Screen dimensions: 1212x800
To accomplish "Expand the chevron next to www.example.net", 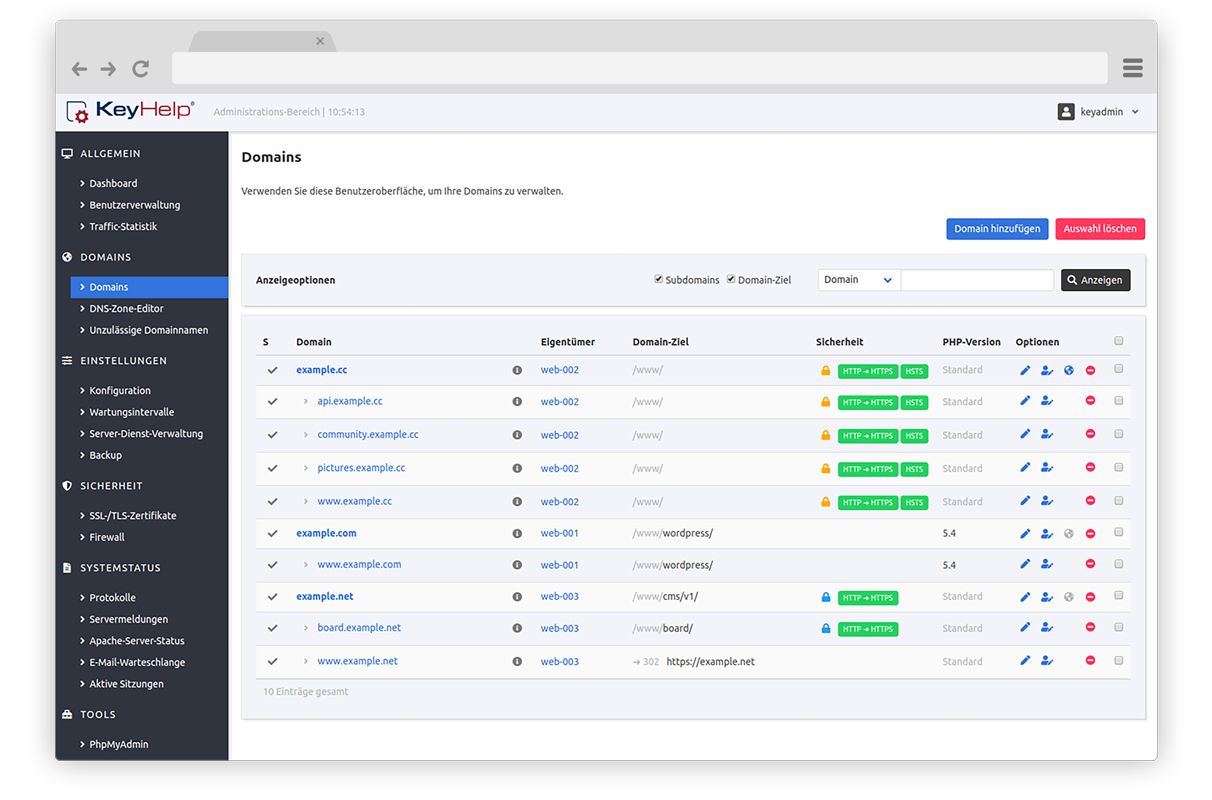I will [305, 661].
